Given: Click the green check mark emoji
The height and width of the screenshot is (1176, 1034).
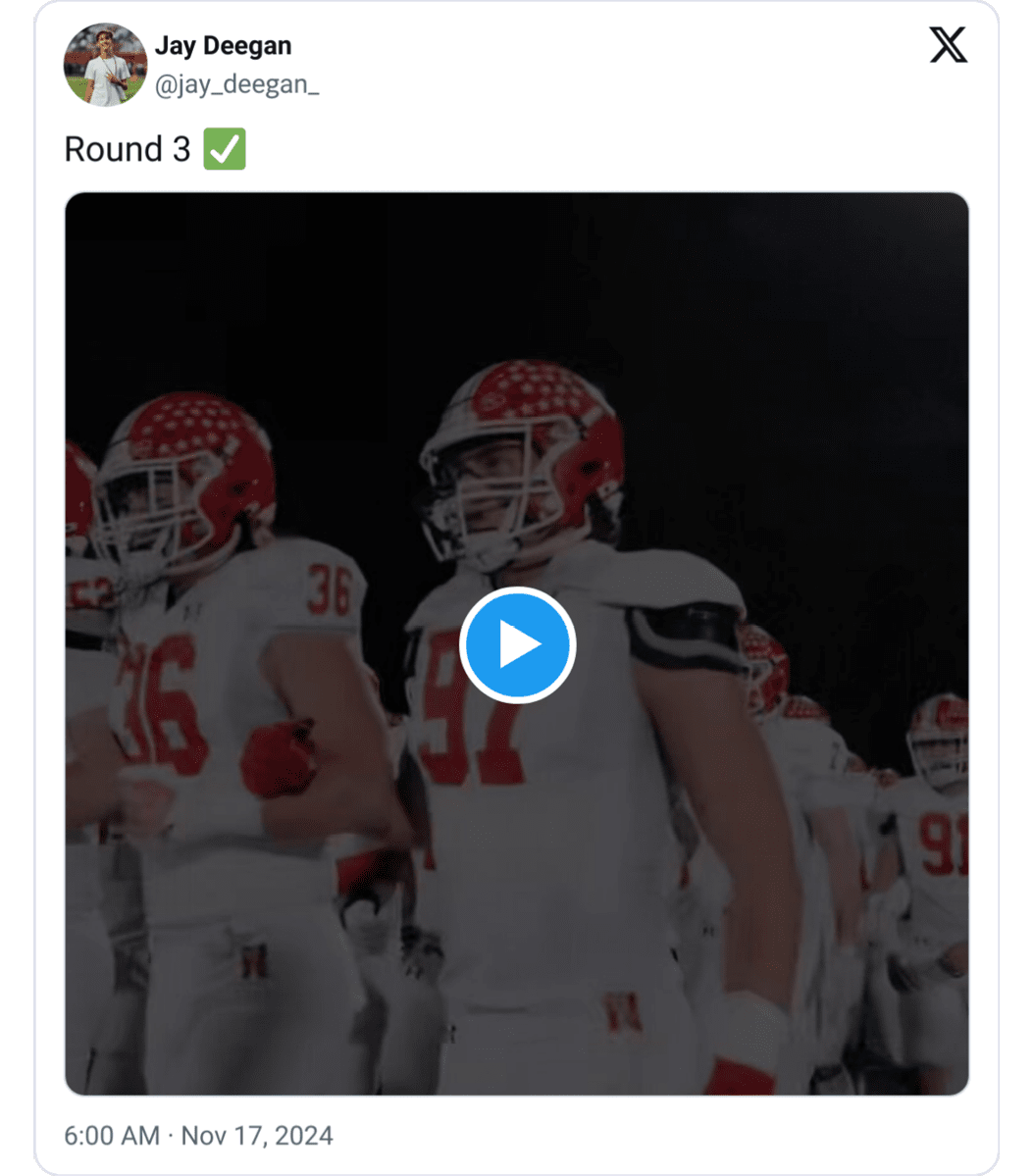Looking at the screenshot, I should coord(225,150).
